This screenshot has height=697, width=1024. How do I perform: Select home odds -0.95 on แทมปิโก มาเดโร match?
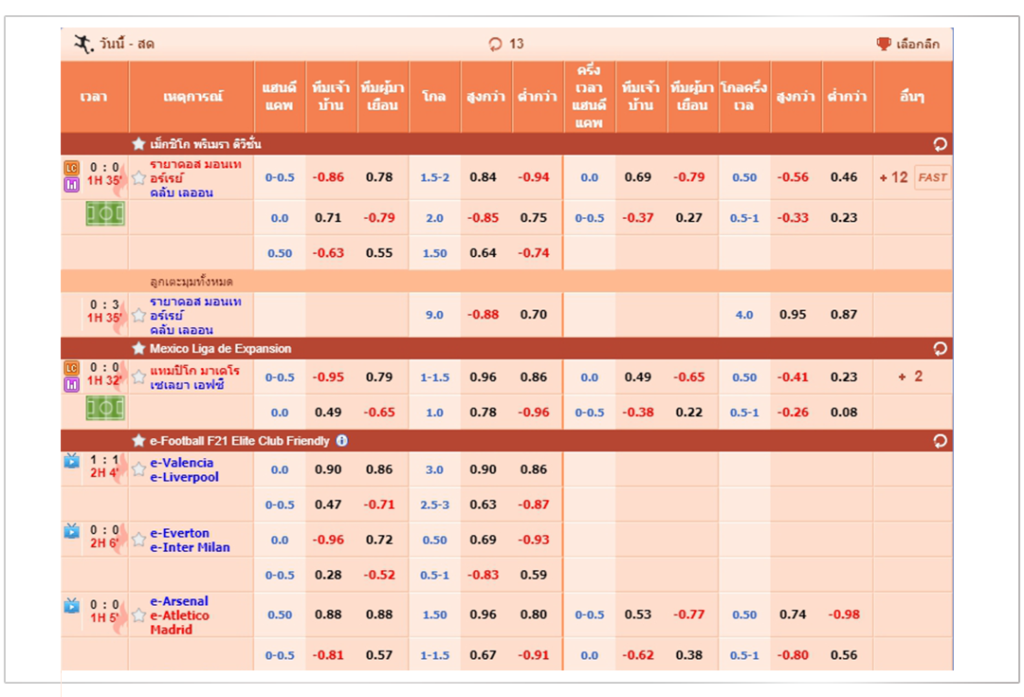coord(328,377)
